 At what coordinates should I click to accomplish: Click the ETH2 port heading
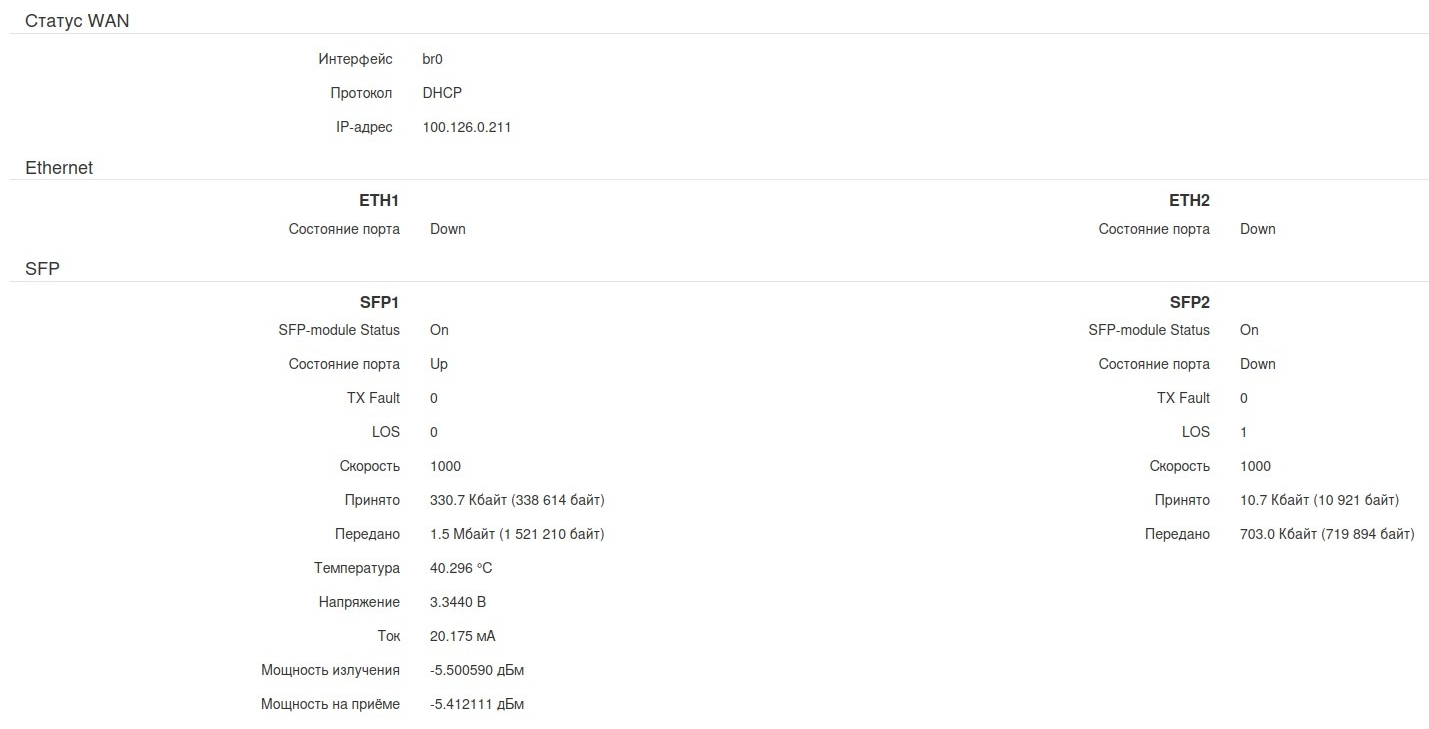1189,201
